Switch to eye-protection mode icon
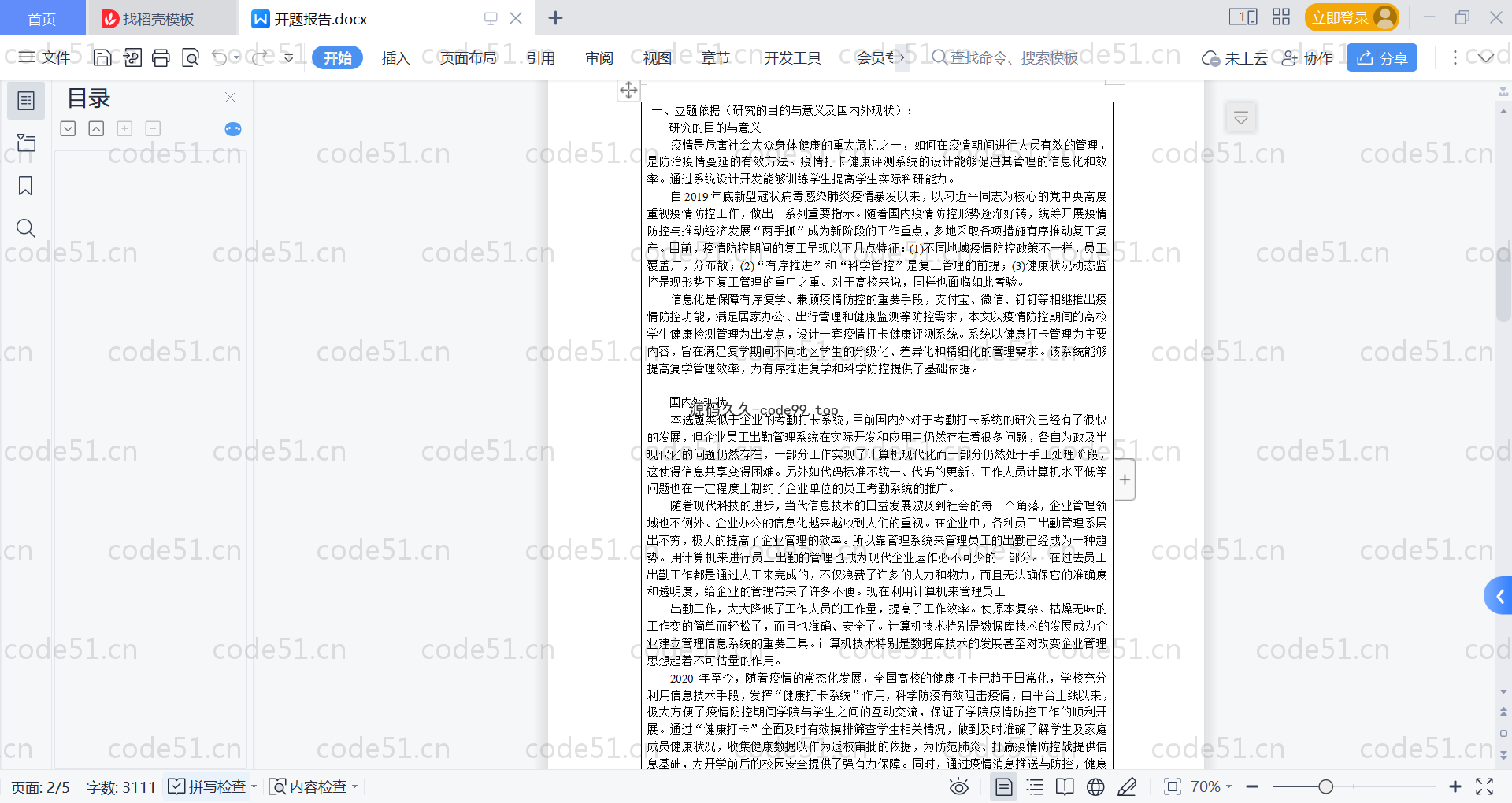Image resolution: width=1512 pixels, height=803 pixels. click(x=959, y=786)
